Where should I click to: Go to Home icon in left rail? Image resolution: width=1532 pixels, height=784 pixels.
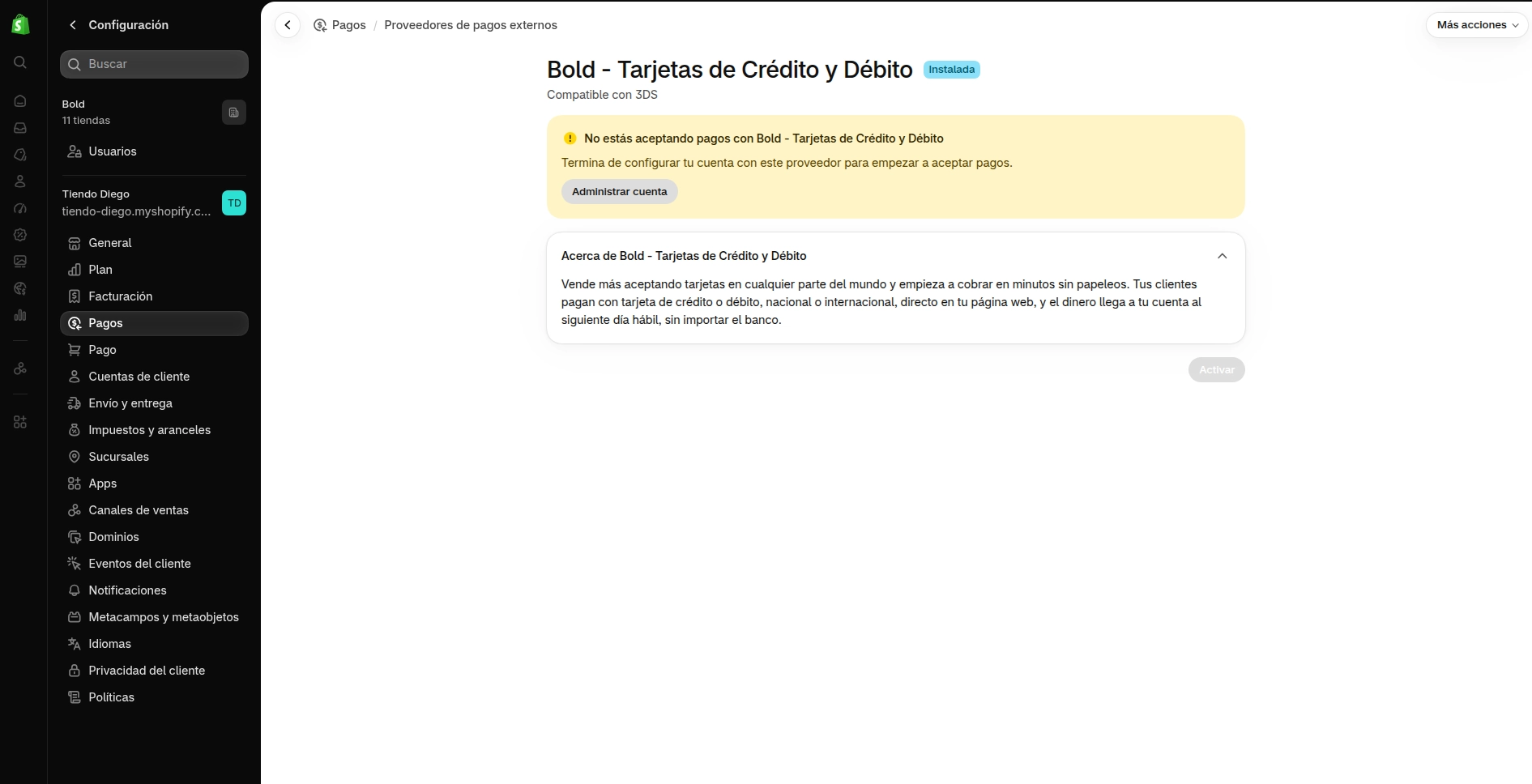tap(20, 101)
